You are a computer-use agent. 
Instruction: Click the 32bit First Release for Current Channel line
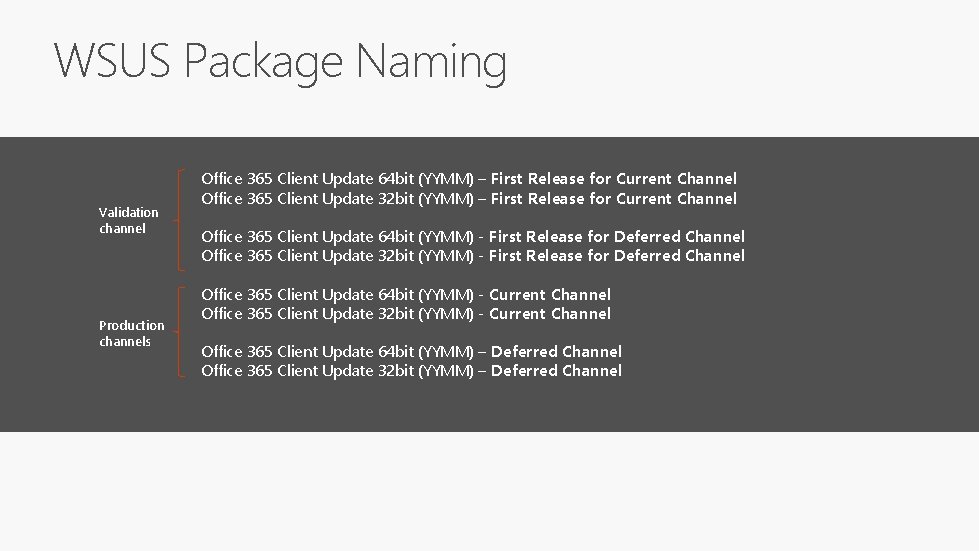[468, 198]
